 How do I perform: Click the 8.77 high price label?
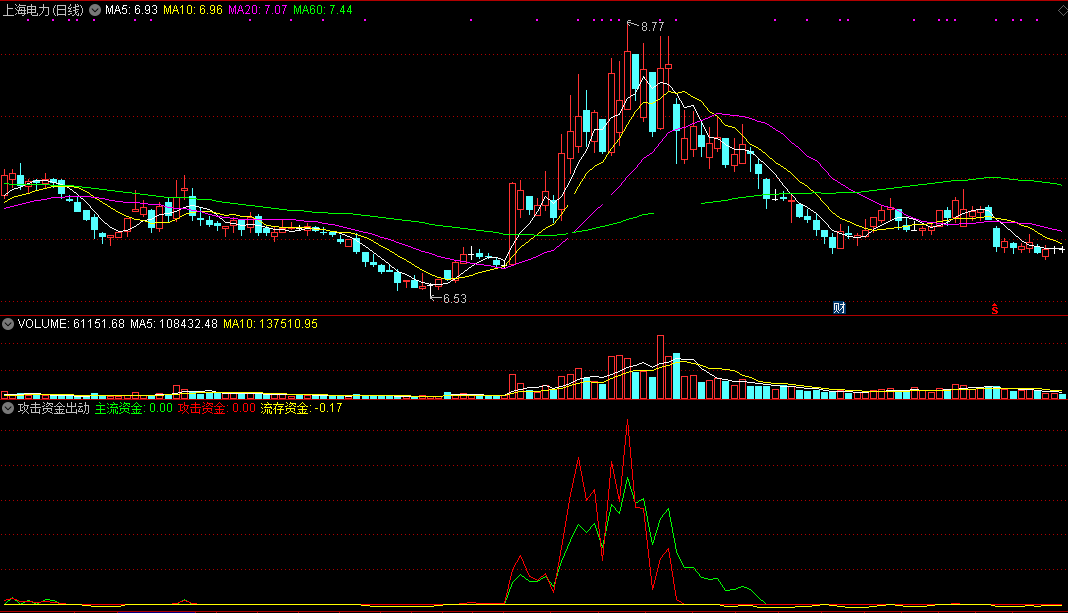[x=652, y=27]
